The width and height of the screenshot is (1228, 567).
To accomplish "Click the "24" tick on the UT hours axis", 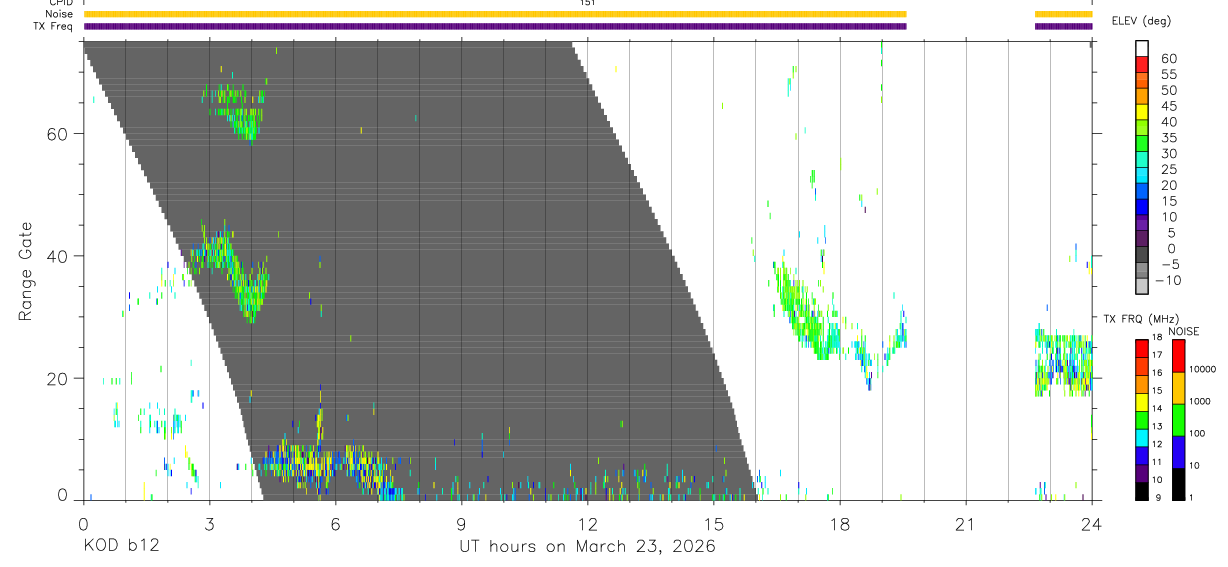I will click(x=1091, y=523).
